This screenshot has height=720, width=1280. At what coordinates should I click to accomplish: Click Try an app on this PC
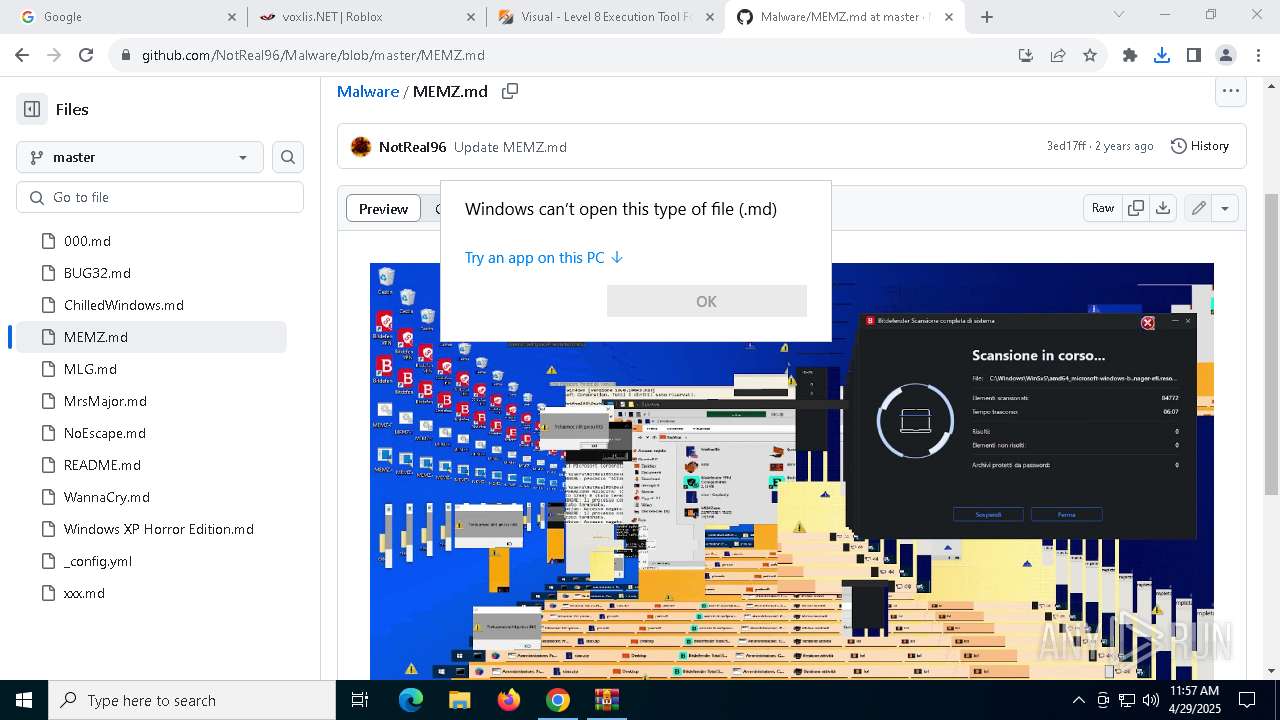click(x=544, y=257)
